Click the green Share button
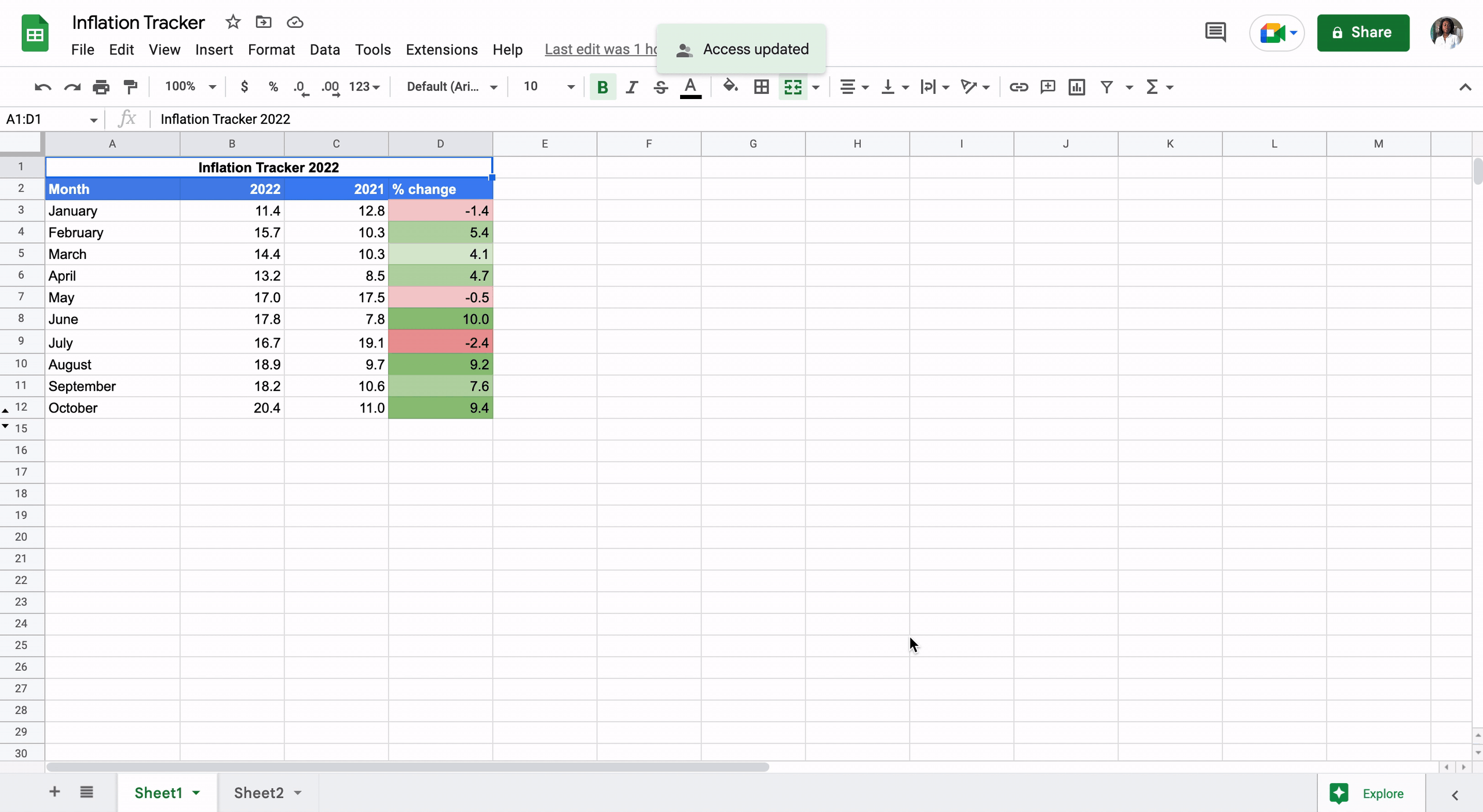Image resolution: width=1483 pixels, height=812 pixels. point(1363,32)
